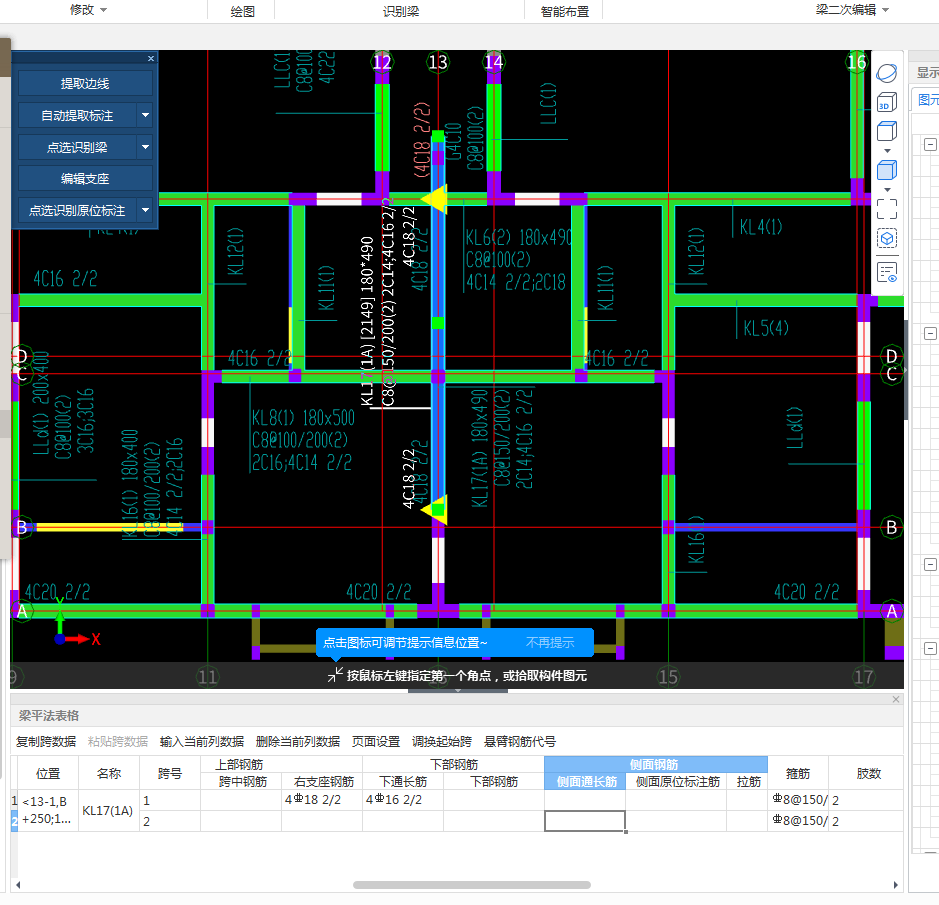
Task: Click the 右支座钢筋 cell with 4⌀18 2/2
Action: pos(322,800)
